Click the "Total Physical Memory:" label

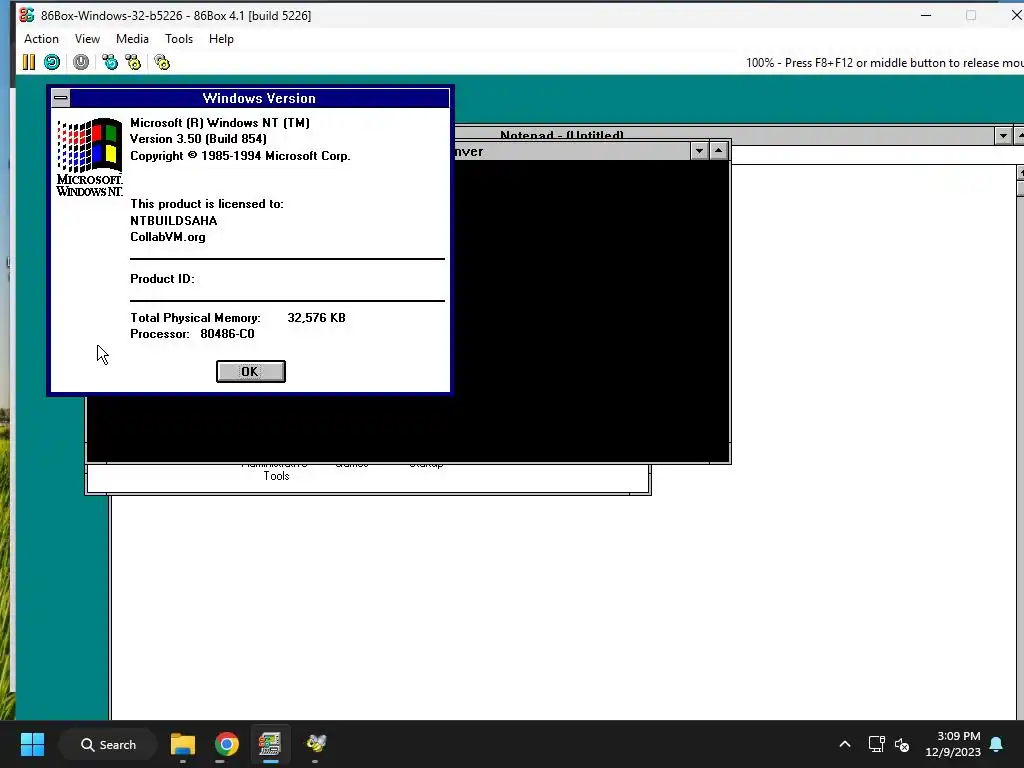coord(195,318)
